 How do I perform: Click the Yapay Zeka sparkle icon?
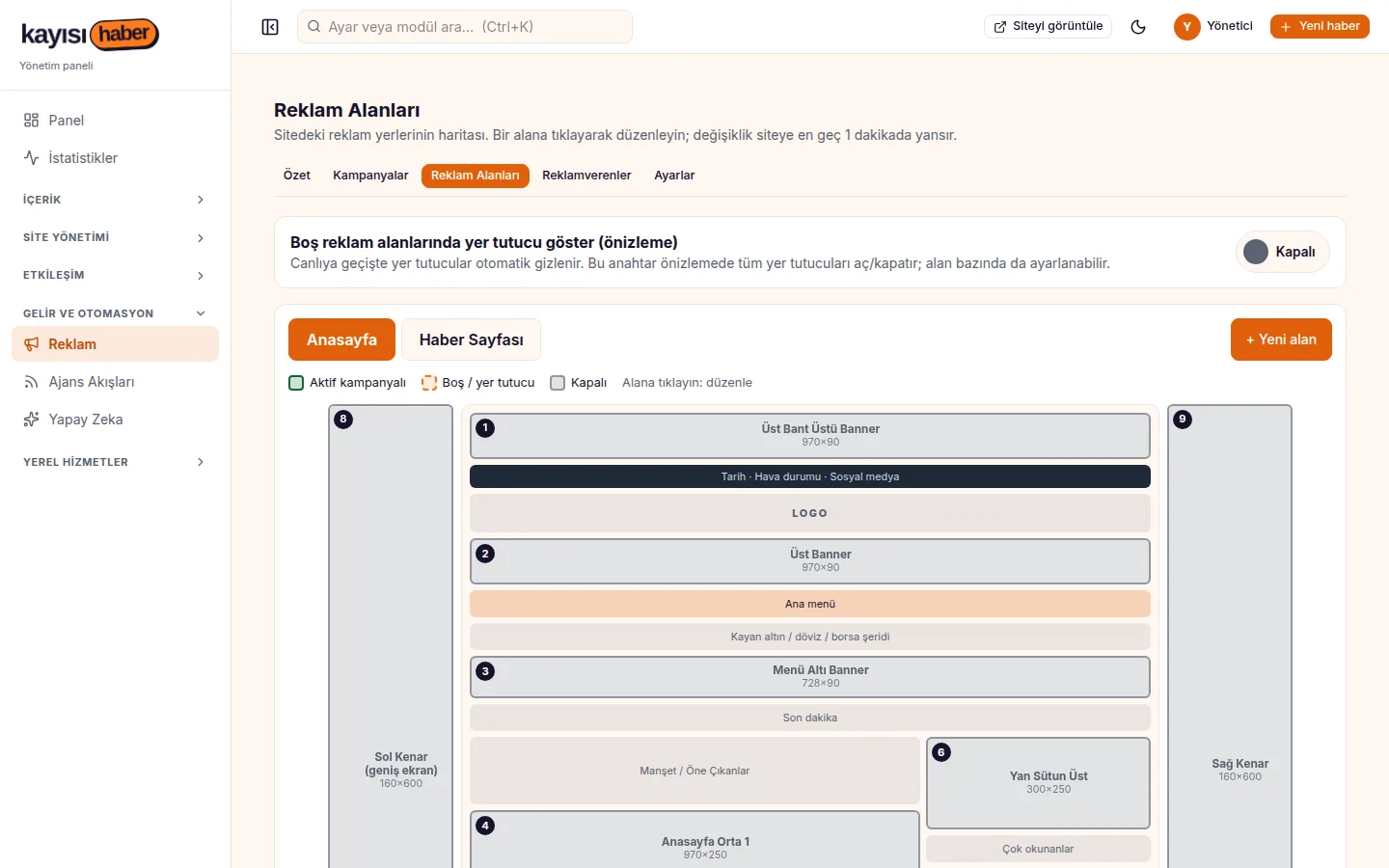[31, 420]
